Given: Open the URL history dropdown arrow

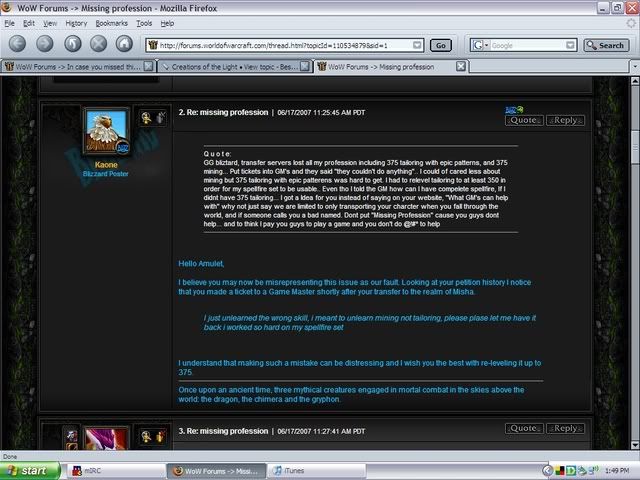Looking at the screenshot, I should 417,45.
